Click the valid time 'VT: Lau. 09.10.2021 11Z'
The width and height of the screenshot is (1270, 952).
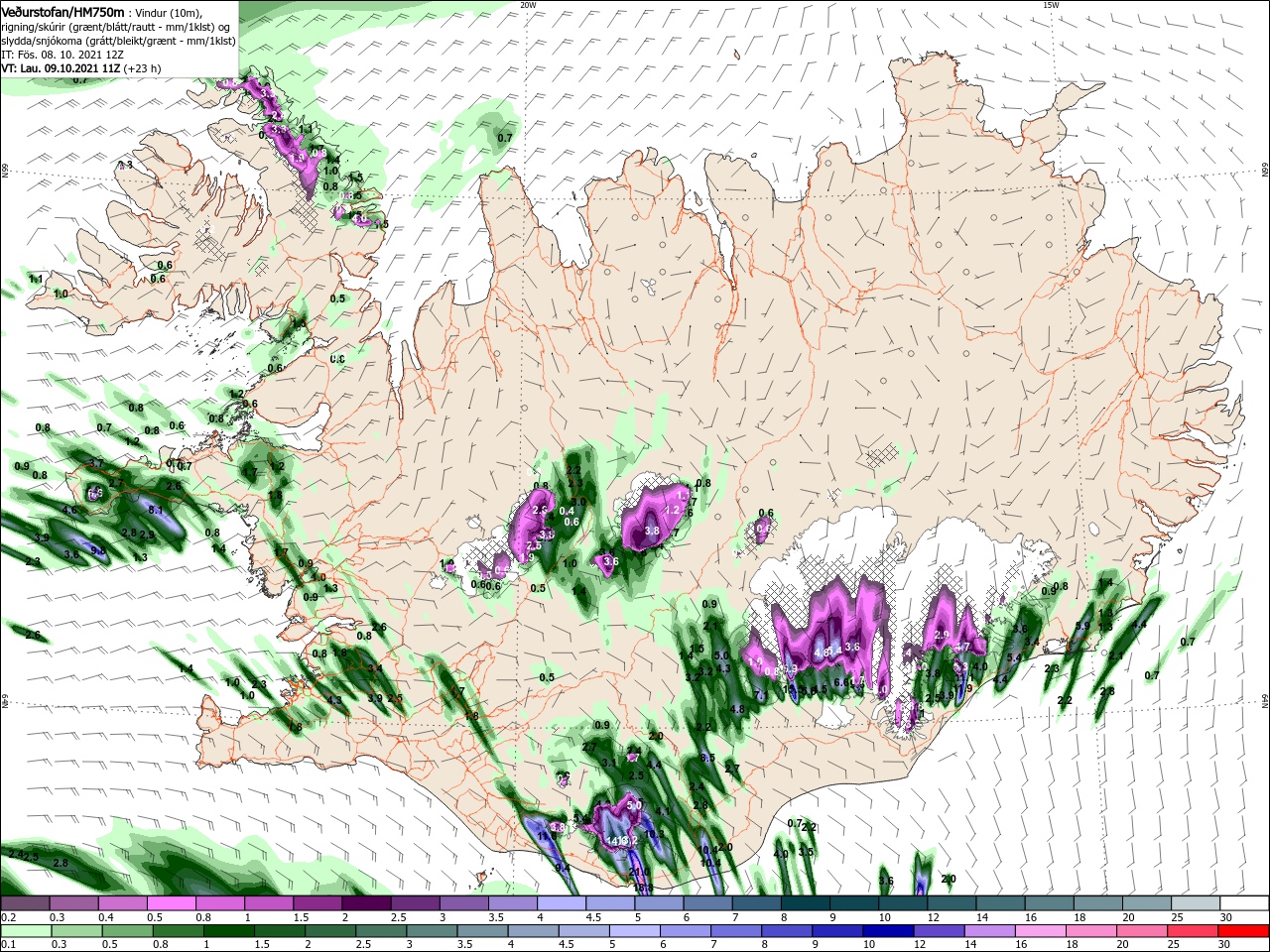click(61, 68)
